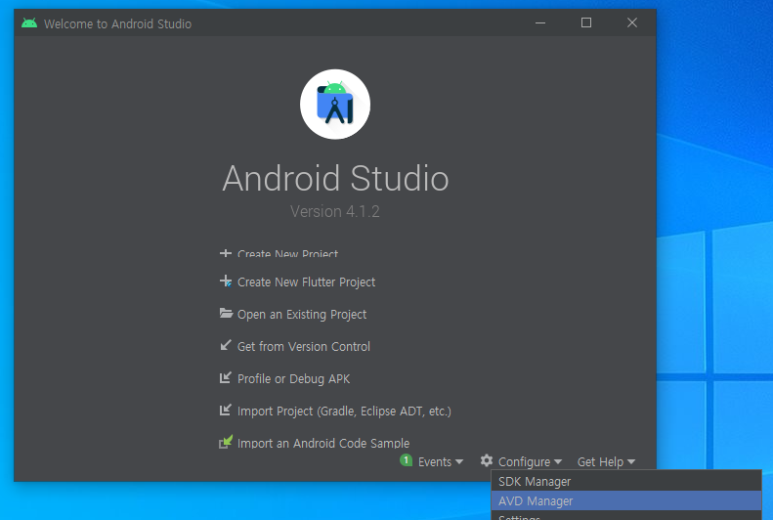
Task: Click the plus icon beside Create New Flutter Project
Action: coord(226,281)
